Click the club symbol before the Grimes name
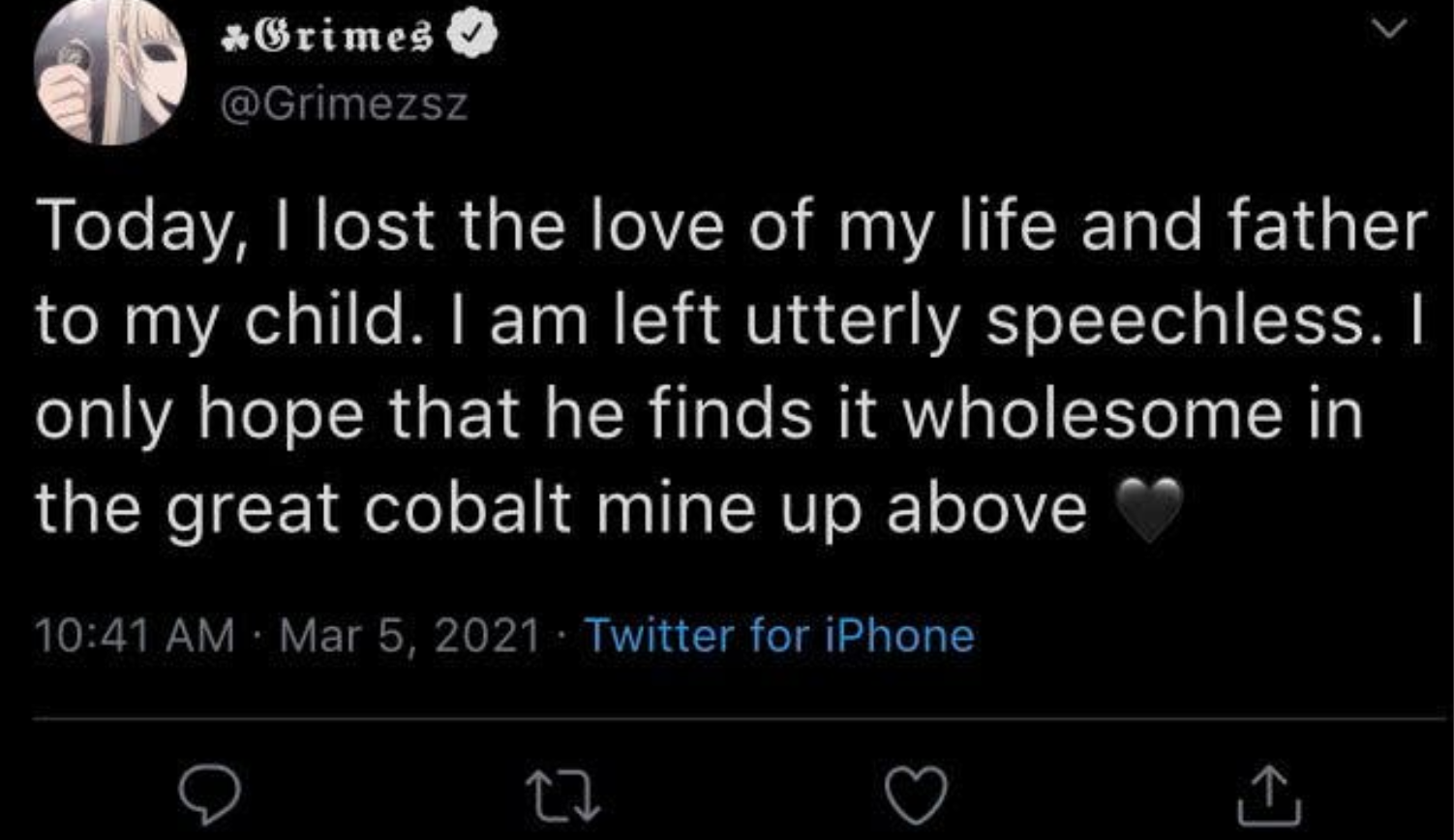 click(232, 40)
